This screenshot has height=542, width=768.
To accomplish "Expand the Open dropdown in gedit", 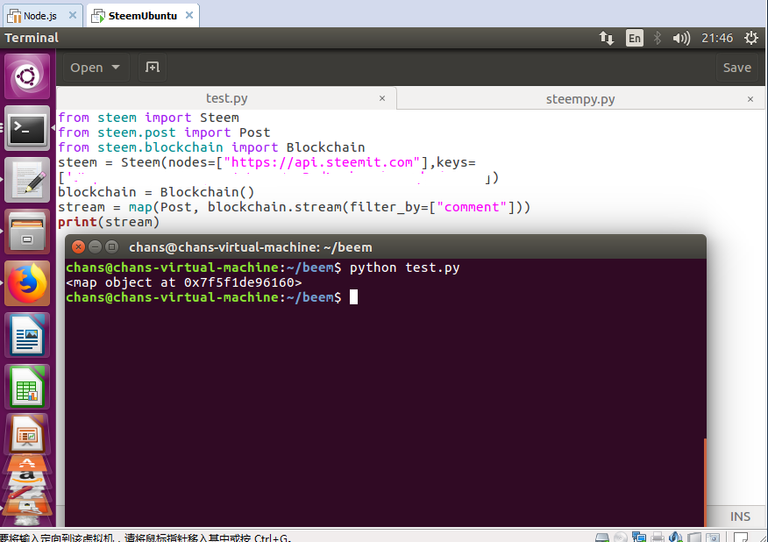I will (96, 68).
